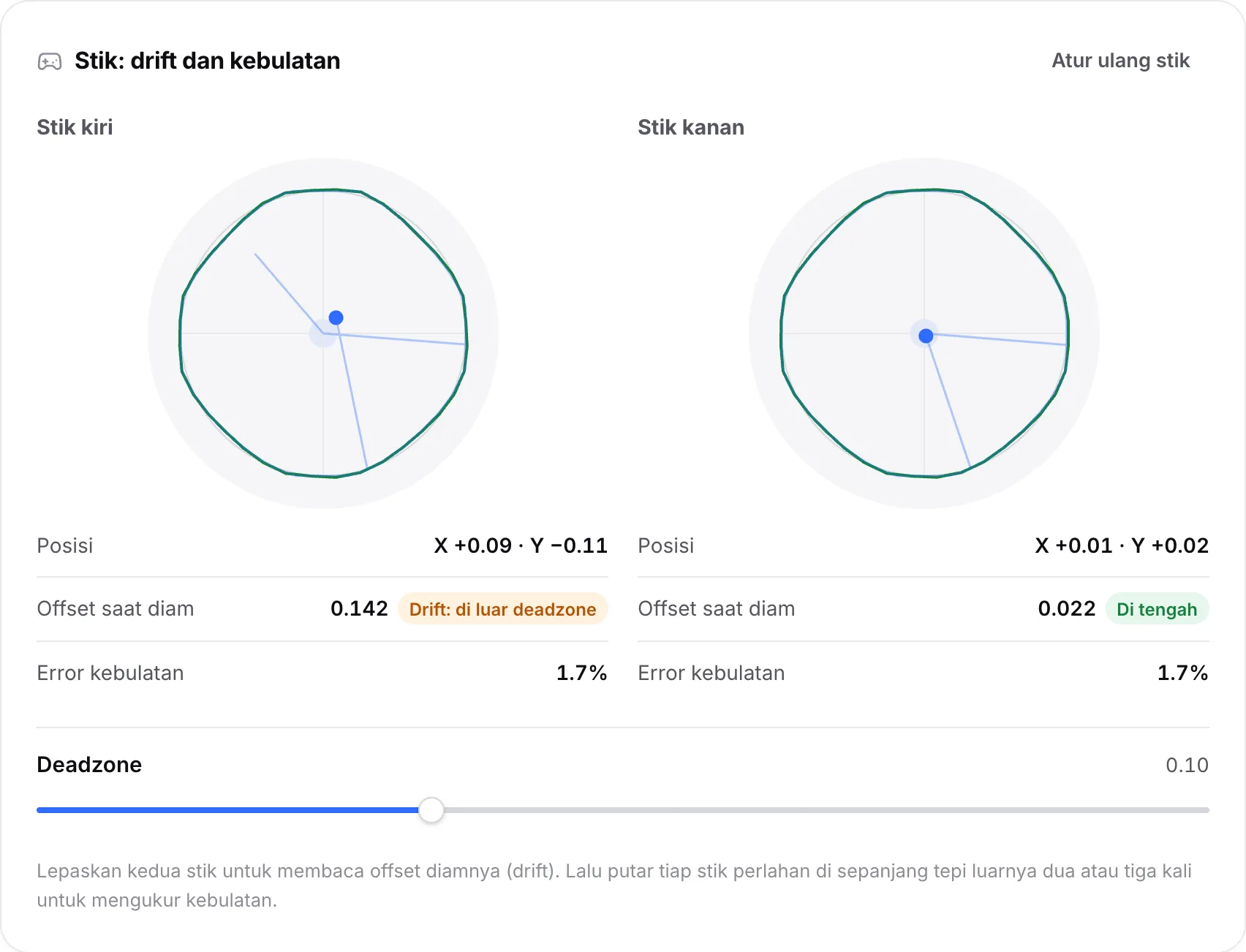Click the Stik kiri heading
Image resolution: width=1246 pixels, height=952 pixels.
coord(75,127)
